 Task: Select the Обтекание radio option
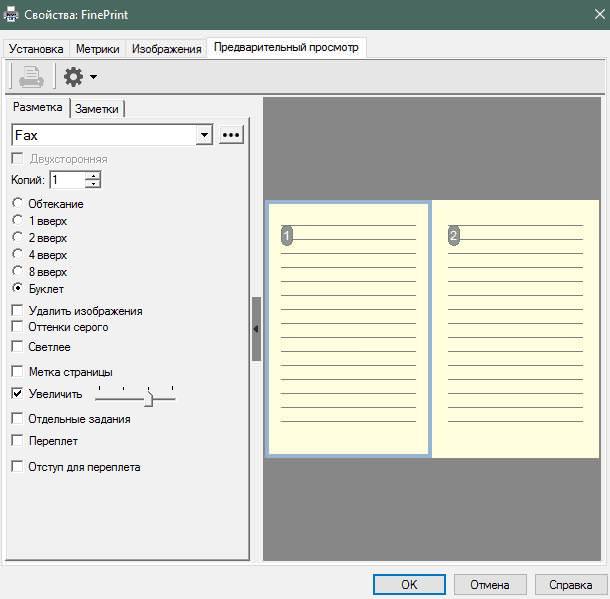pos(17,203)
